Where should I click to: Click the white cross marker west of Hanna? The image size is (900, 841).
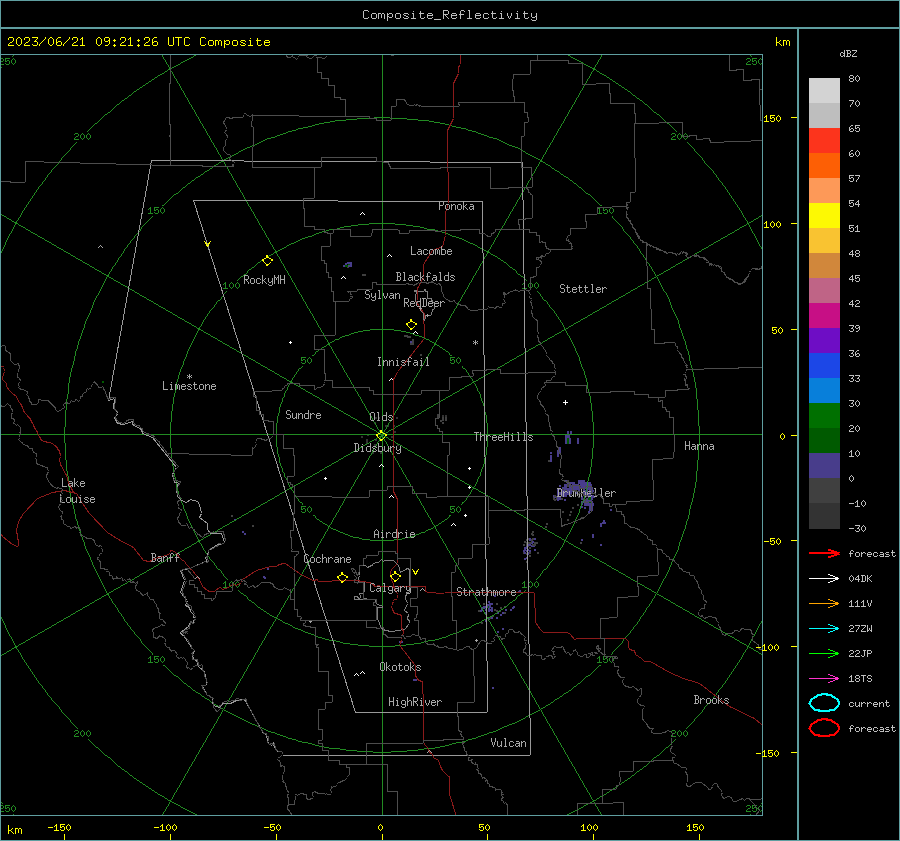(565, 402)
